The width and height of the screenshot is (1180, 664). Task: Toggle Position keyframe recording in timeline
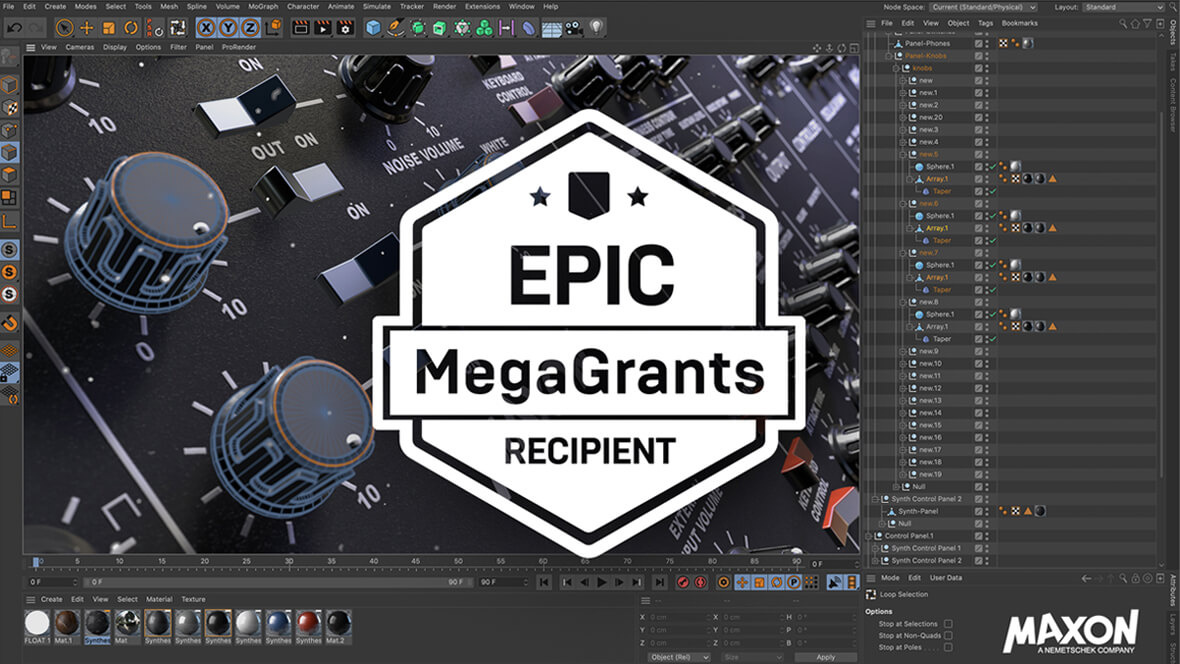tap(742, 582)
